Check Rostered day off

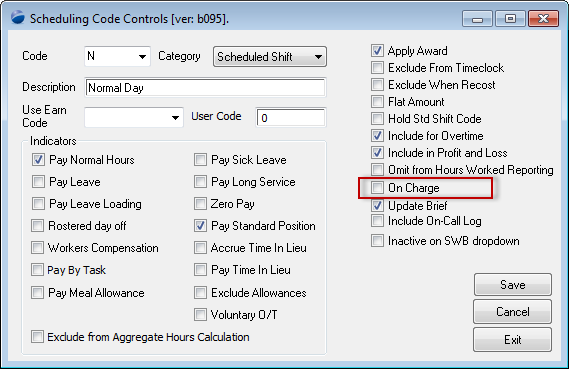(x=37, y=226)
